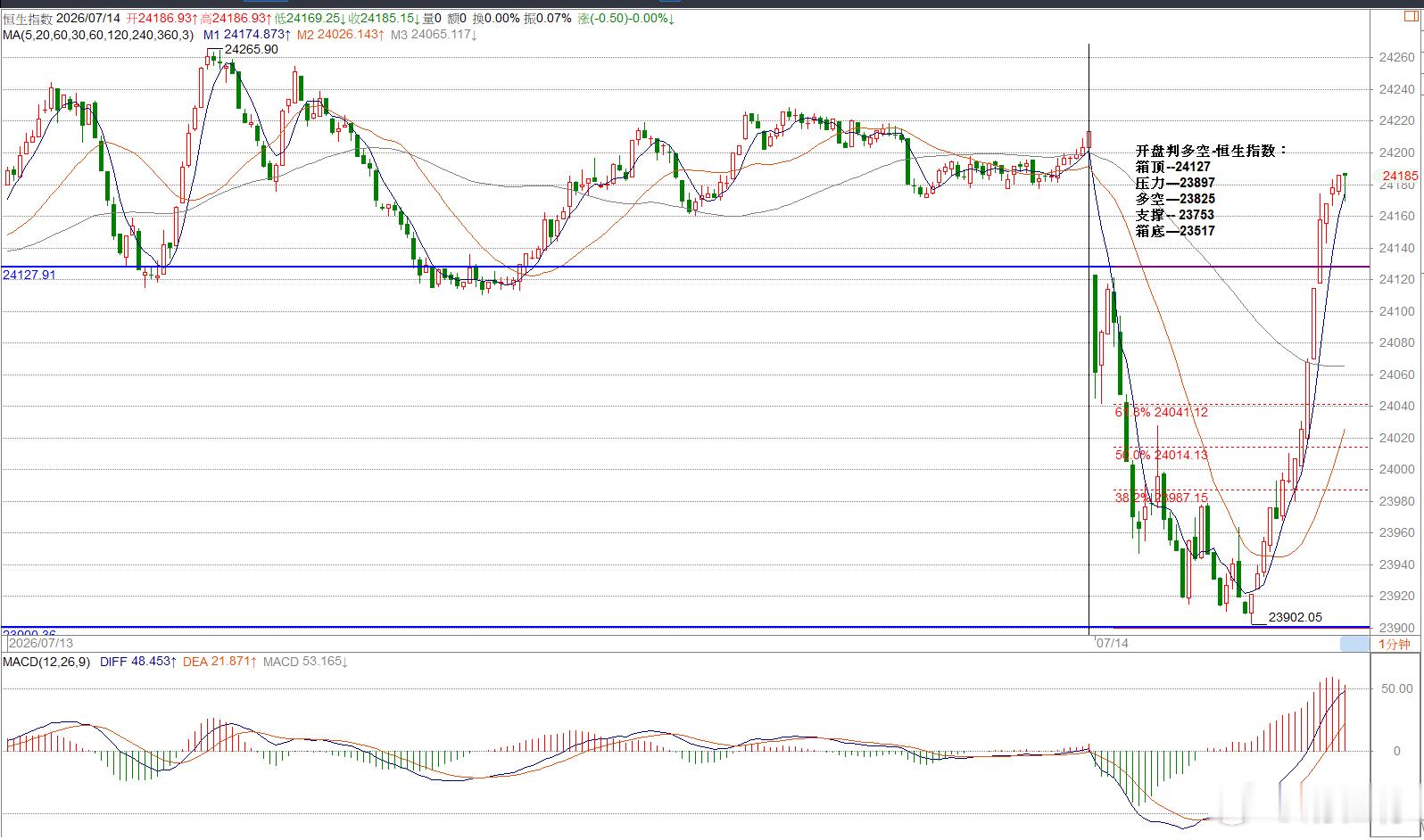Click the 24127.91 blue horizontal line label
1424x840 pixels.
coord(29,275)
